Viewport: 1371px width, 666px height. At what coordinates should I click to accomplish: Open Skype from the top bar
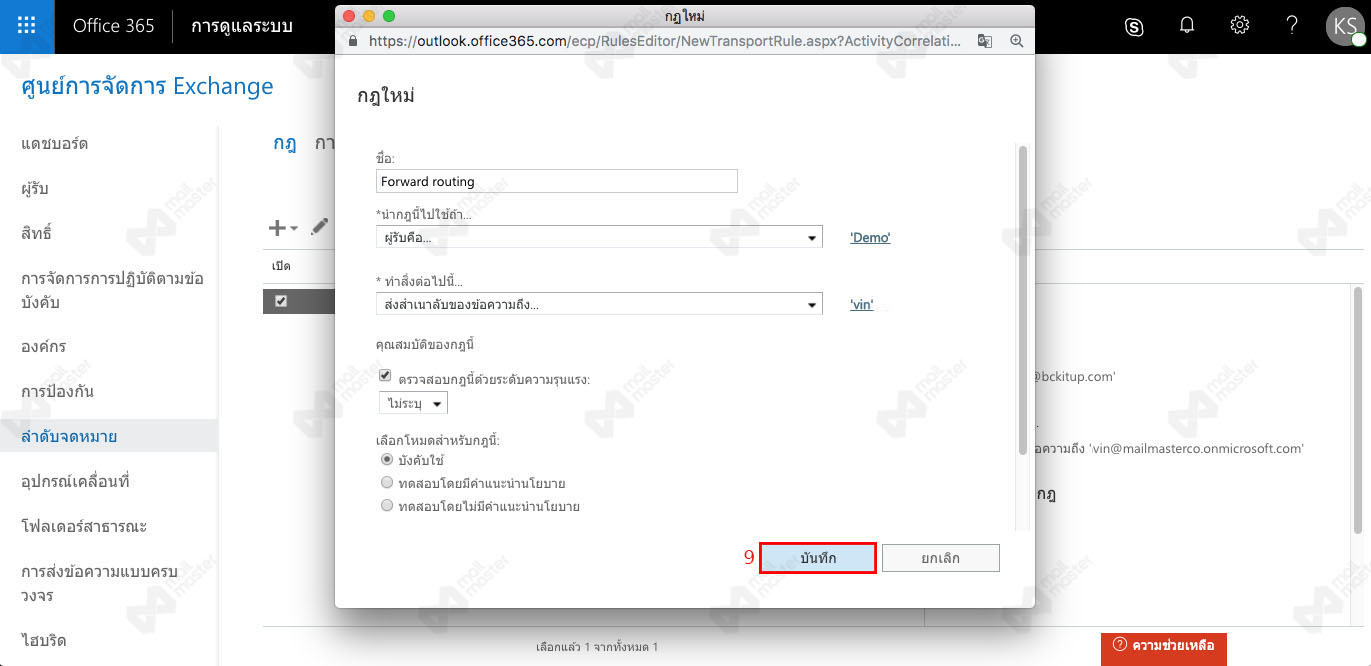(x=1134, y=27)
